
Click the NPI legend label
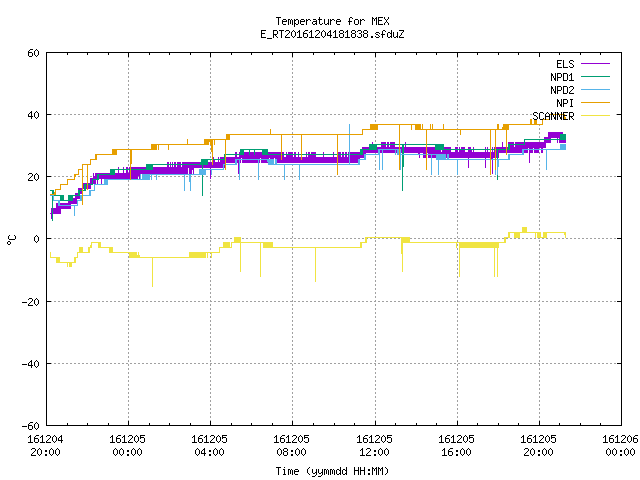coord(565,103)
